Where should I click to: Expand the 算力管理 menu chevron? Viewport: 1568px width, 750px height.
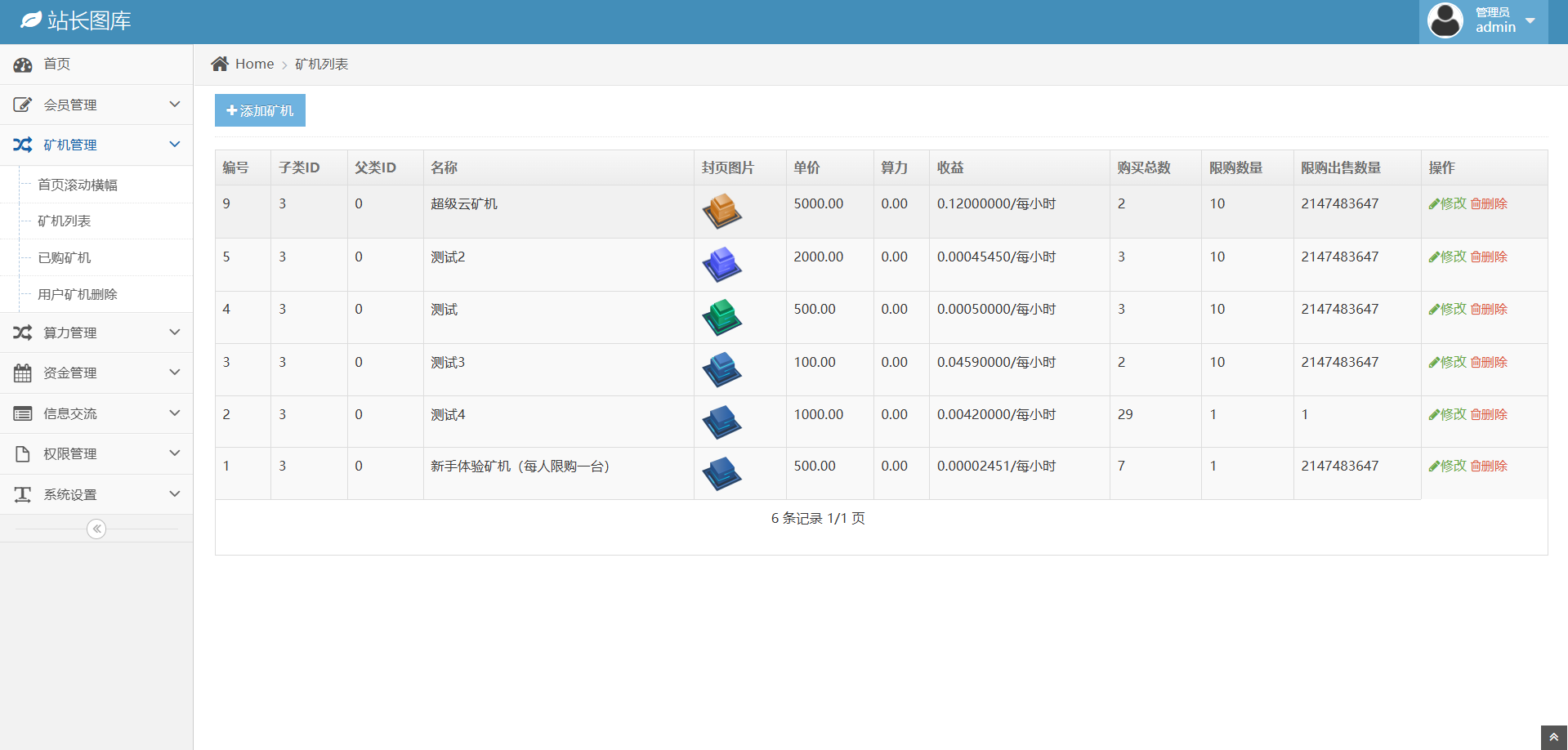click(174, 333)
